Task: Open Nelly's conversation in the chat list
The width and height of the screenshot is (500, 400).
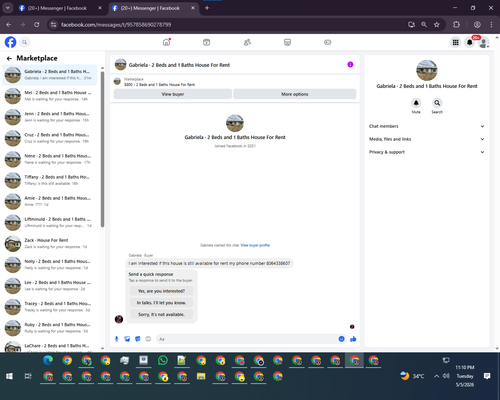Action: [x=50, y=265]
